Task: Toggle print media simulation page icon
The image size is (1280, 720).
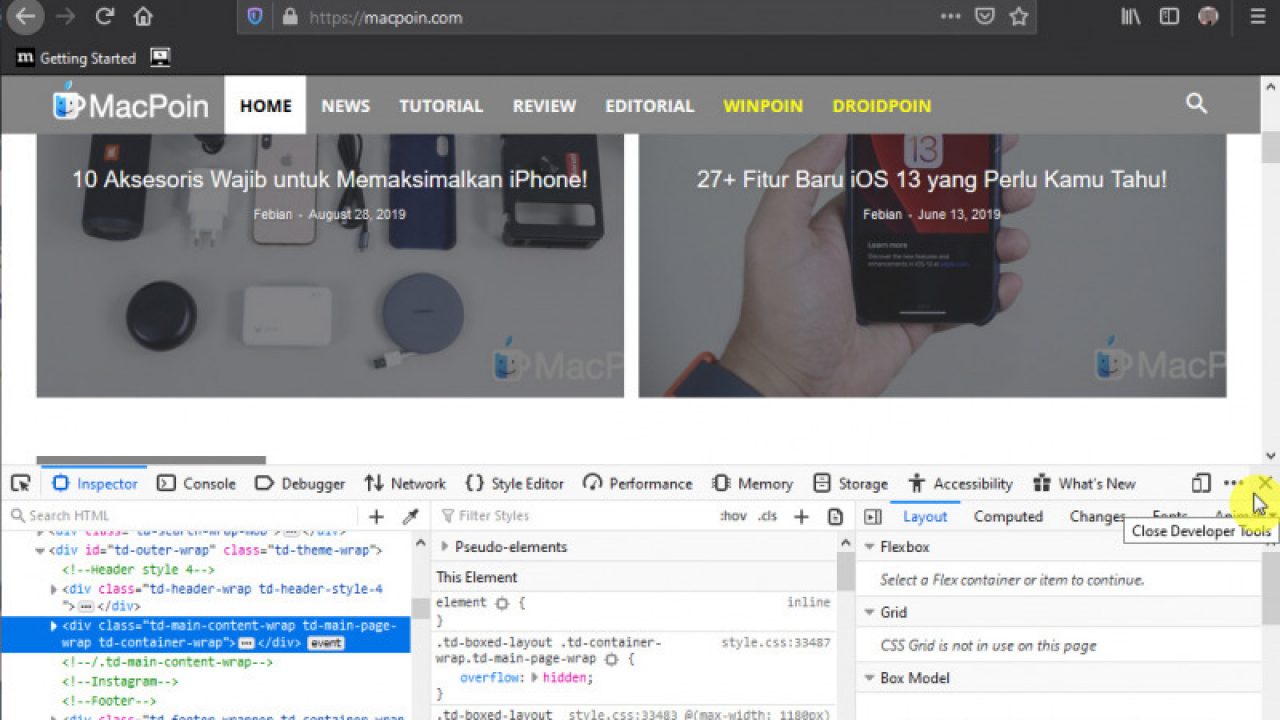Action: pyautogui.click(x=835, y=516)
